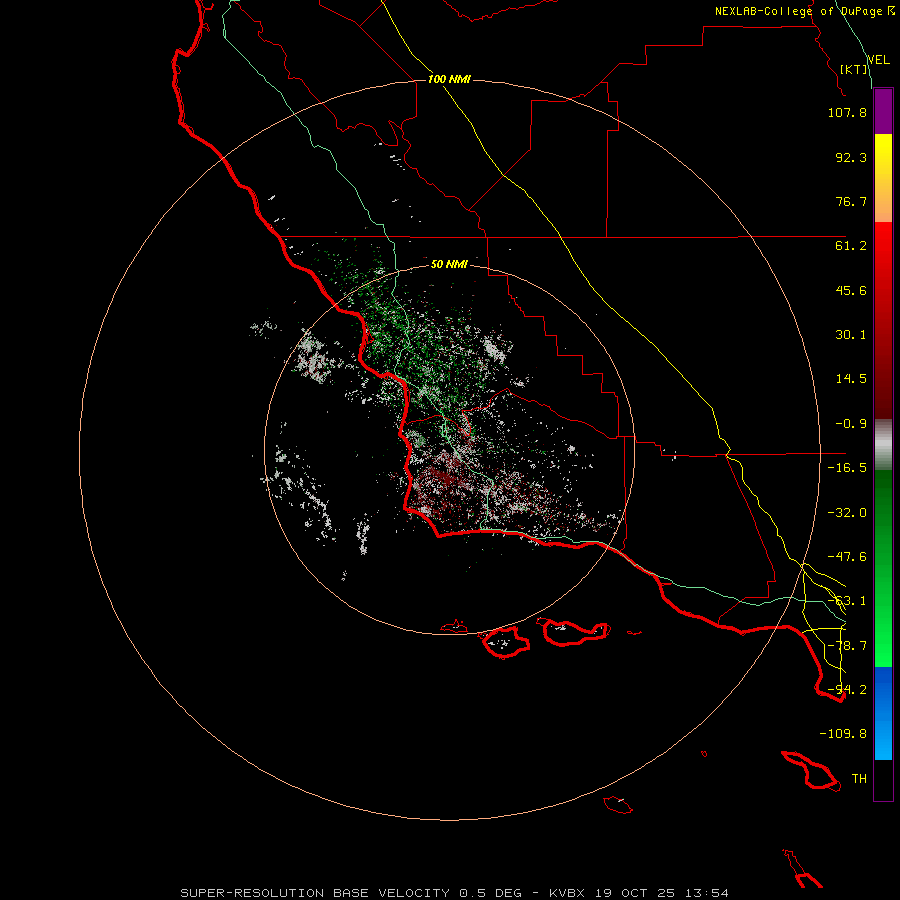This screenshot has height=900, width=900.
Task: Click the -32.0 velocity scale value
Action: pos(847,513)
